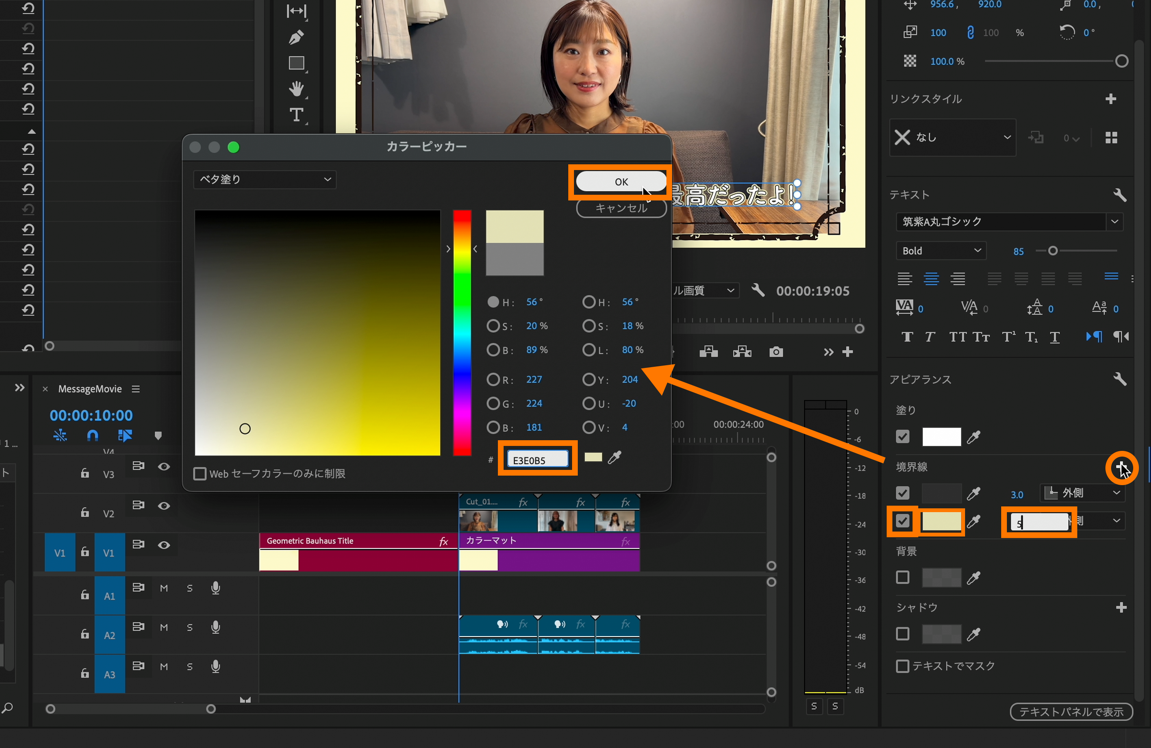This screenshot has width=1151, height=748.
Task: Toggle the second stroke checkbox
Action: (903, 521)
